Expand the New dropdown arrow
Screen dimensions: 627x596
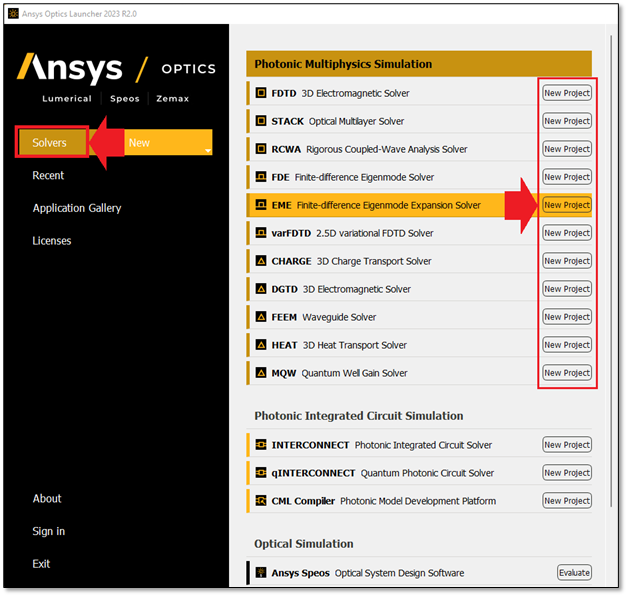[x=207, y=150]
